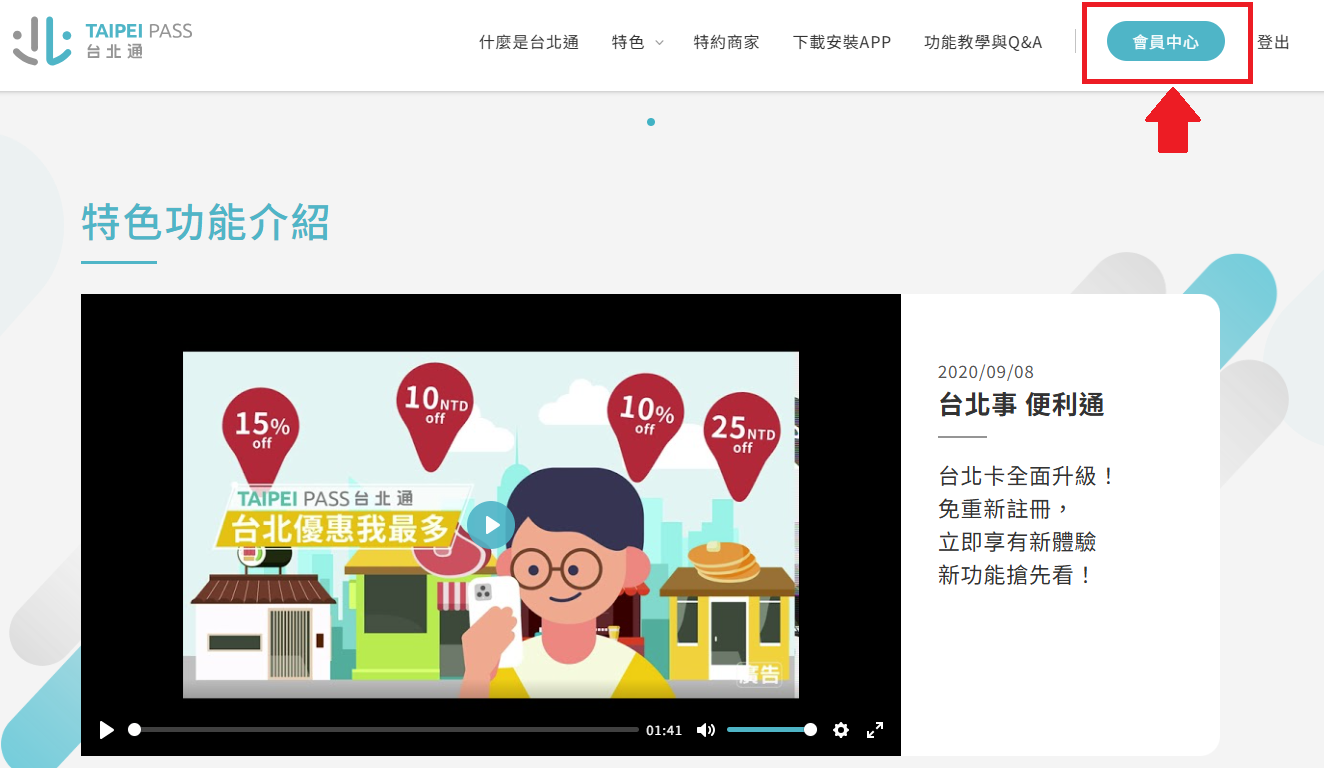Open 功能教學與Q&A page
Image resolution: width=1324 pixels, height=768 pixels.
pos(983,42)
